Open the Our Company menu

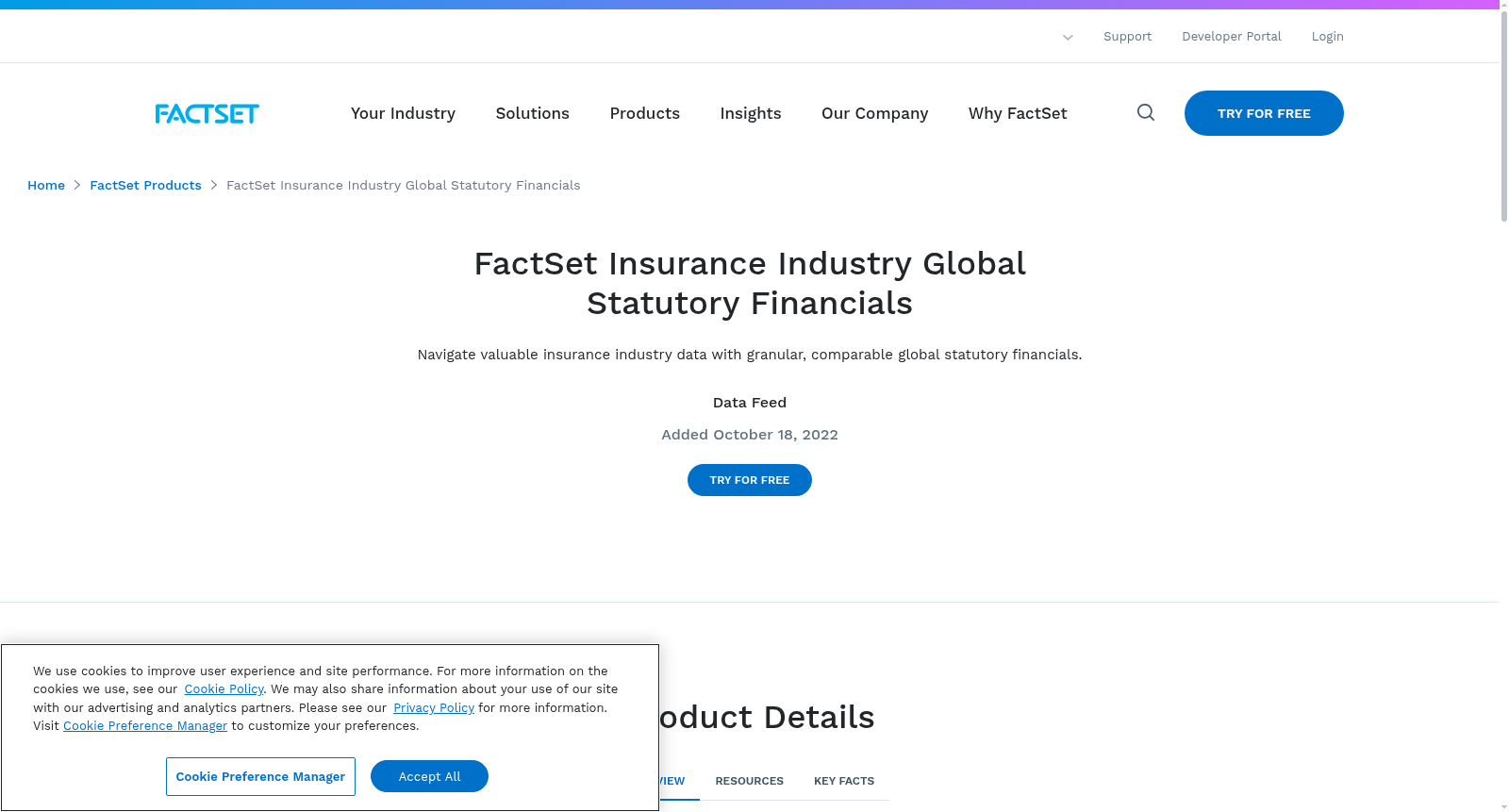pyautogui.click(x=874, y=113)
